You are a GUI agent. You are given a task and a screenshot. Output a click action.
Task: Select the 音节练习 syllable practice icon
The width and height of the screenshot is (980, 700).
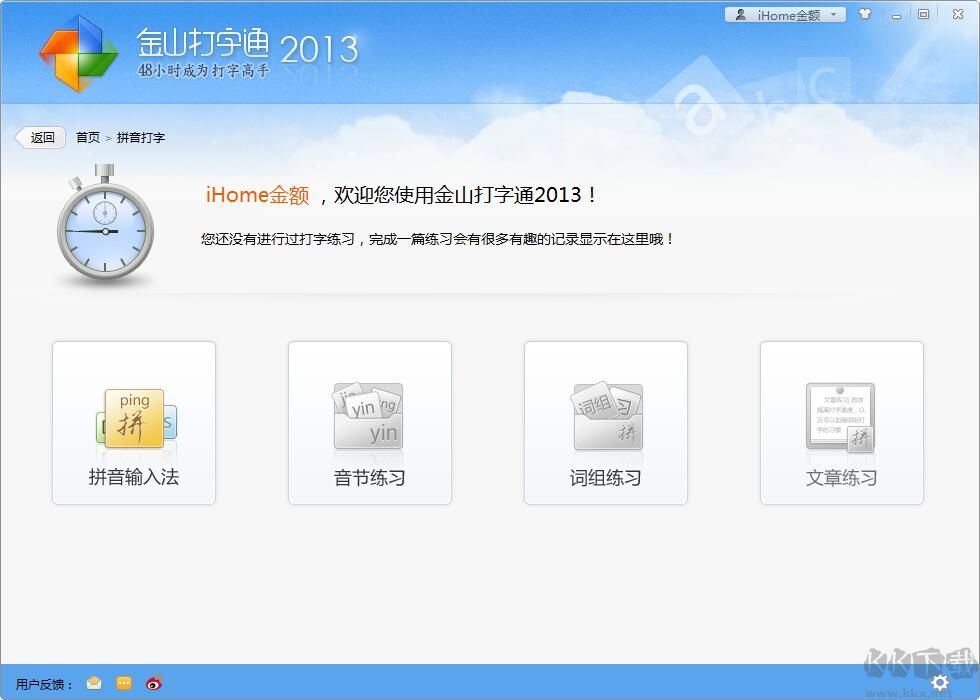click(368, 422)
